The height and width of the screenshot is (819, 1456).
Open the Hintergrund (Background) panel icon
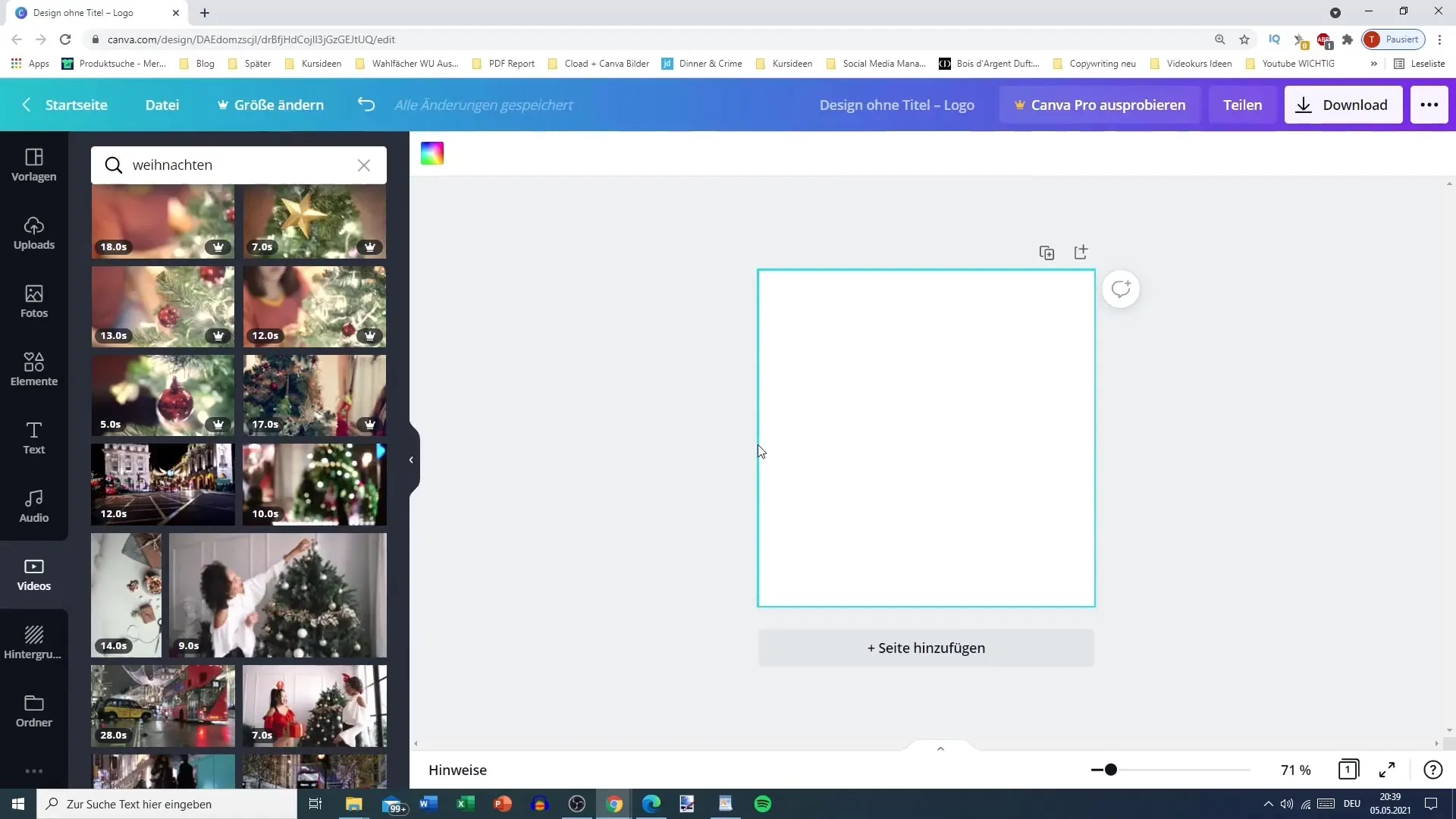(x=33, y=641)
